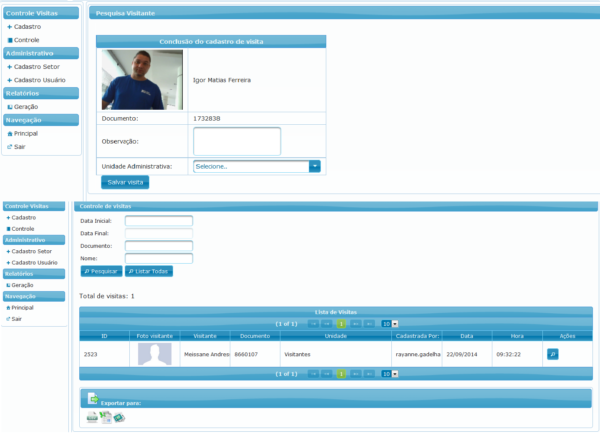Click the Pesquisar search button

pyautogui.click(x=101, y=271)
